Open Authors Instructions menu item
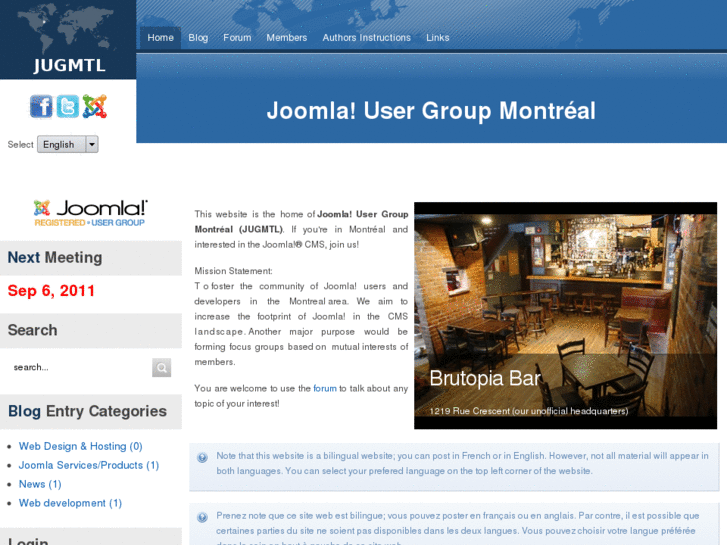Screen dimensions: 727x545 (366, 38)
